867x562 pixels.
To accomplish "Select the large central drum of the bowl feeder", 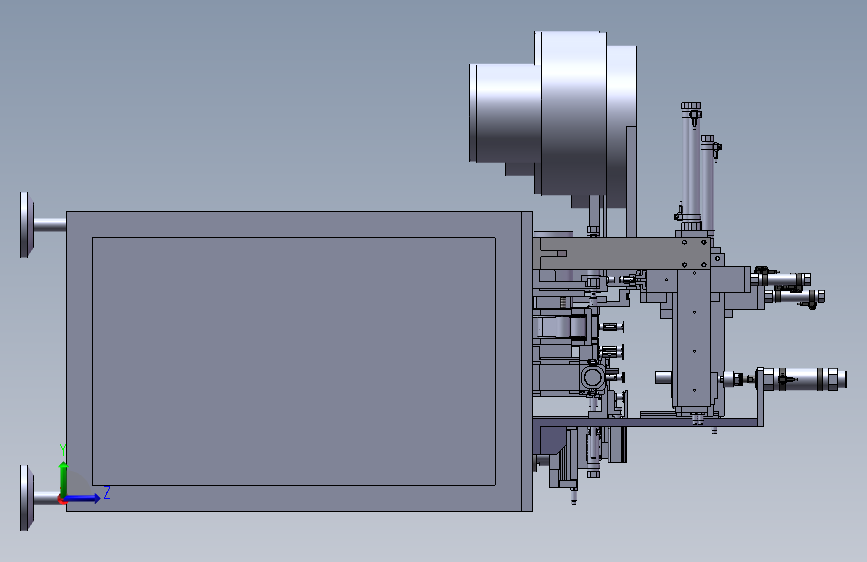I will [571, 113].
